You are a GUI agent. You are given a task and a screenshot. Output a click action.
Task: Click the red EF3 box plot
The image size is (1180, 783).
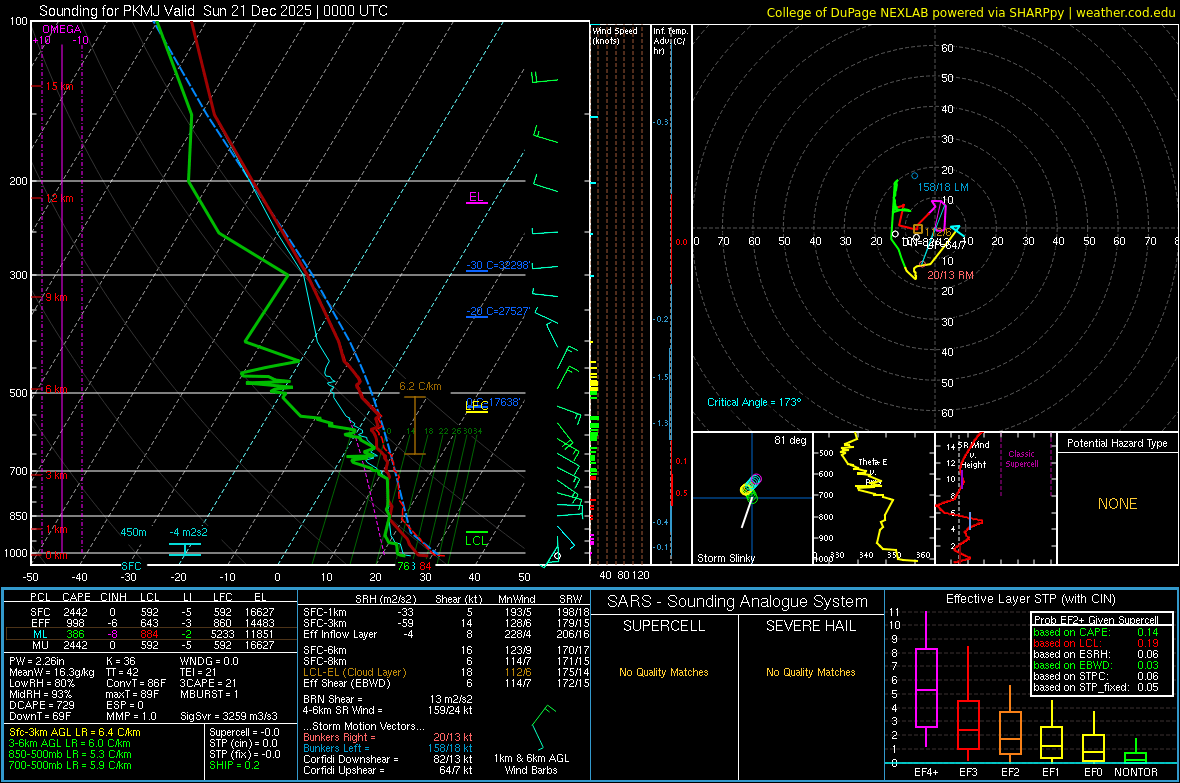pyautogui.click(x=968, y=704)
